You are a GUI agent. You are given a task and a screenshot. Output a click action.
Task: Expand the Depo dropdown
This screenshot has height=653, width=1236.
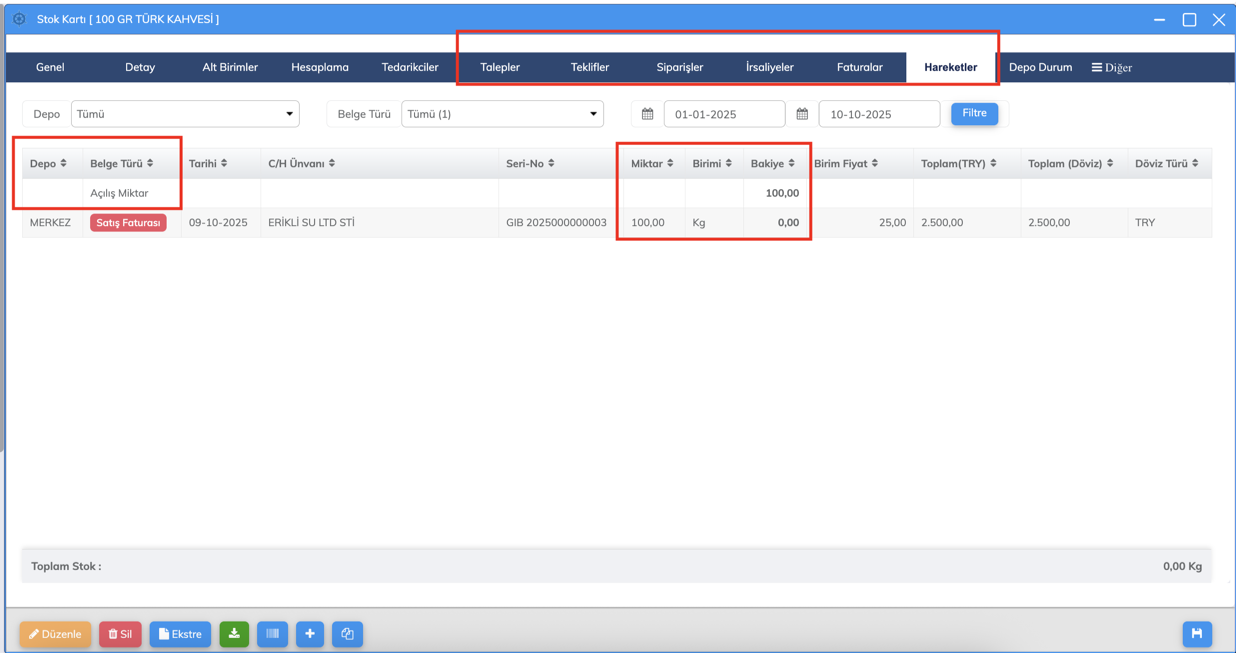pos(185,114)
